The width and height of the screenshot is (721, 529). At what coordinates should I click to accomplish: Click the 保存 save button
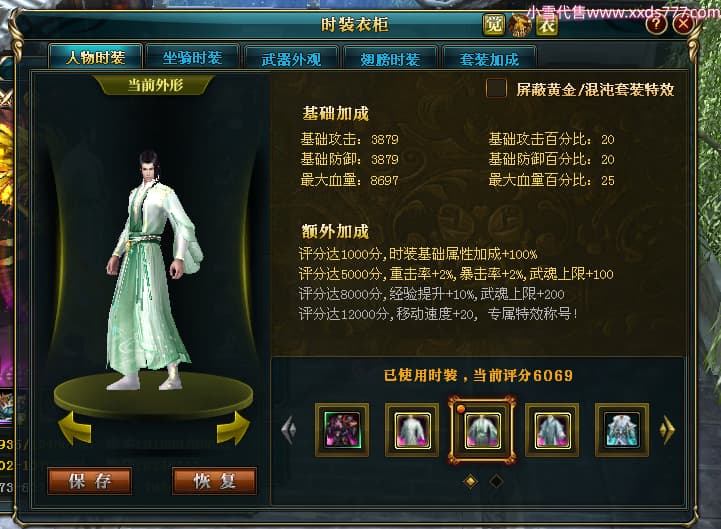(x=90, y=481)
